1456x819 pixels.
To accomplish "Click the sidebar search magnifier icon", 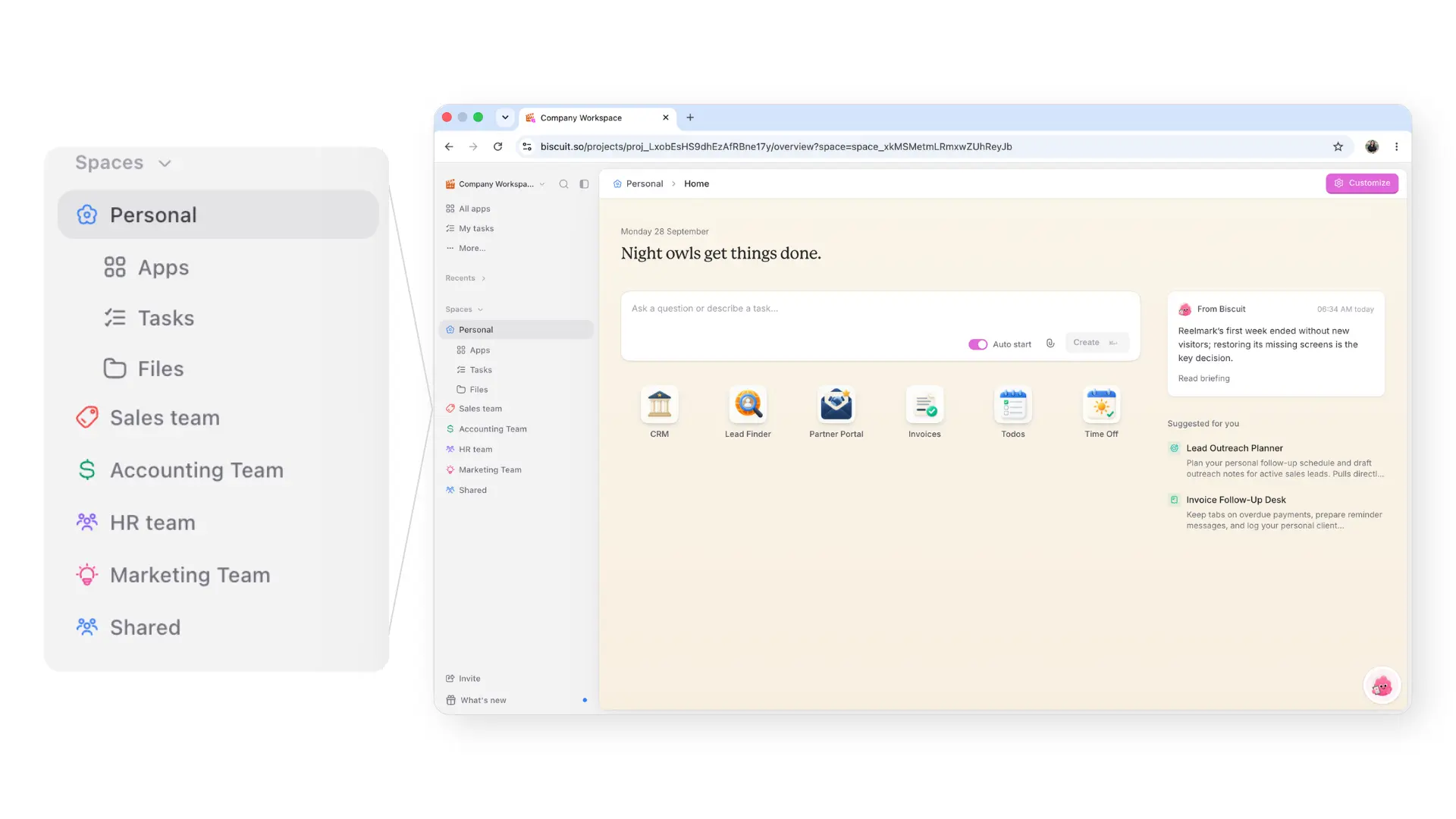I will pyautogui.click(x=563, y=184).
